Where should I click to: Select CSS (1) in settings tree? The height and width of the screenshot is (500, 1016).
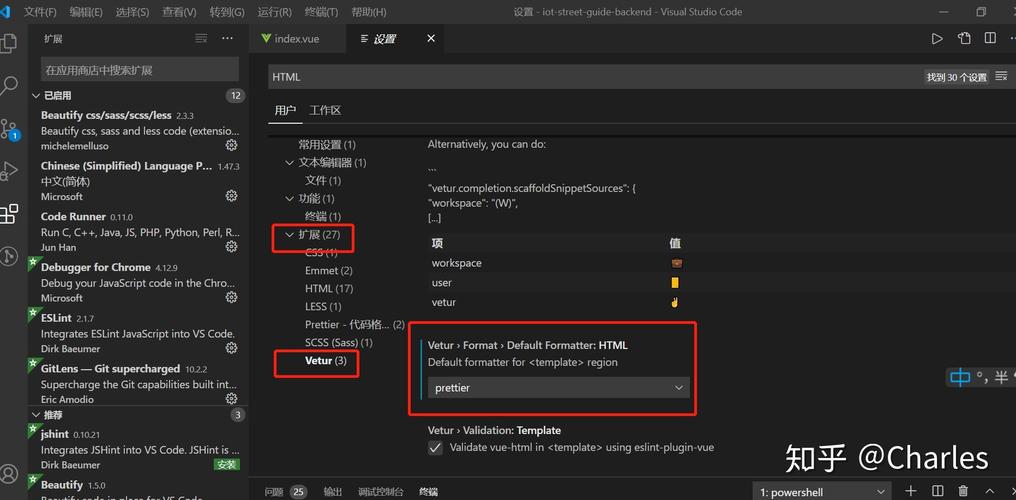(x=321, y=253)
